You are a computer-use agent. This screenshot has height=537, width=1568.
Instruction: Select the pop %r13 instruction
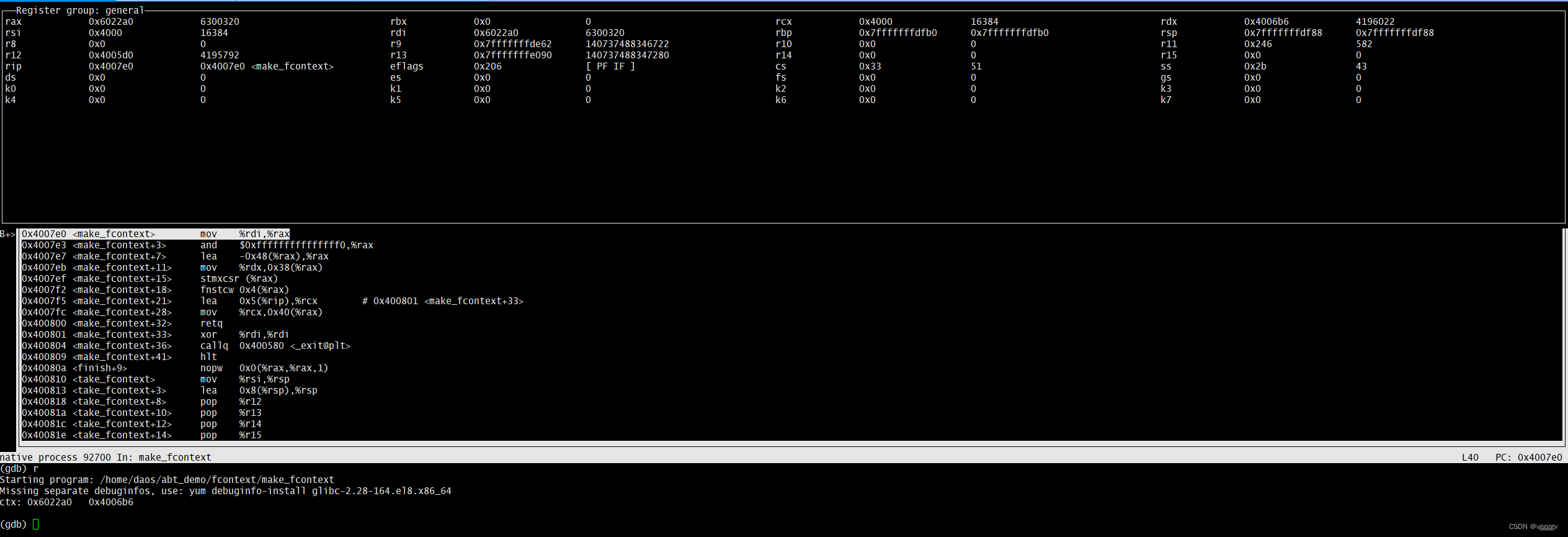pyautogui.click(x=231, y=413)
